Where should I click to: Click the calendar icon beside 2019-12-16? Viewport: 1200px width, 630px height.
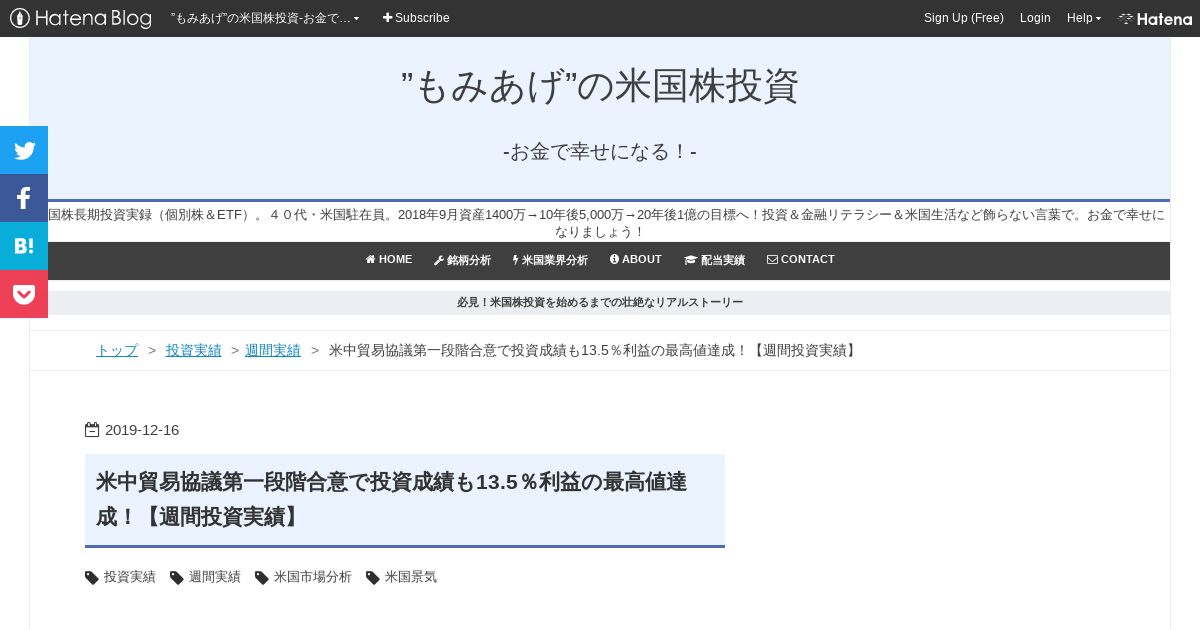pos(92,430)
